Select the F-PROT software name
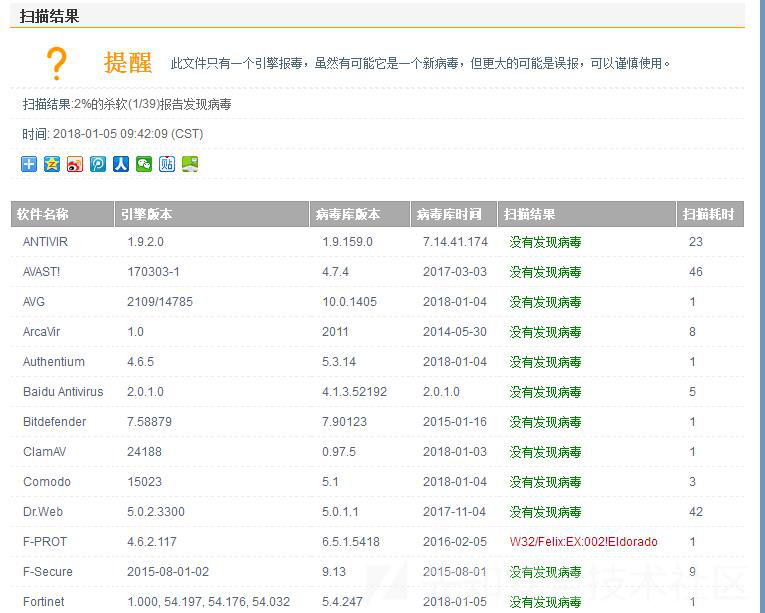This screenshot has height=613, width=765. [45, 542]
